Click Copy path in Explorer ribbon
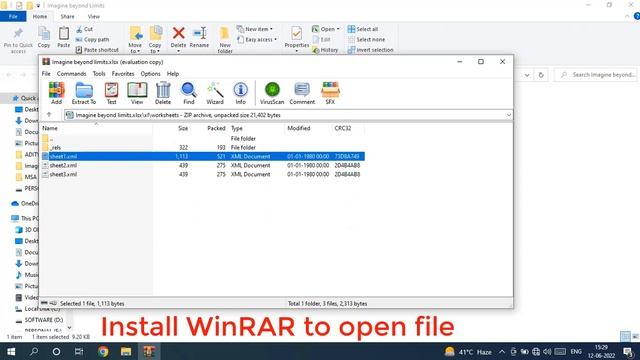Viewport: 640px width, 360px height. 93,40
